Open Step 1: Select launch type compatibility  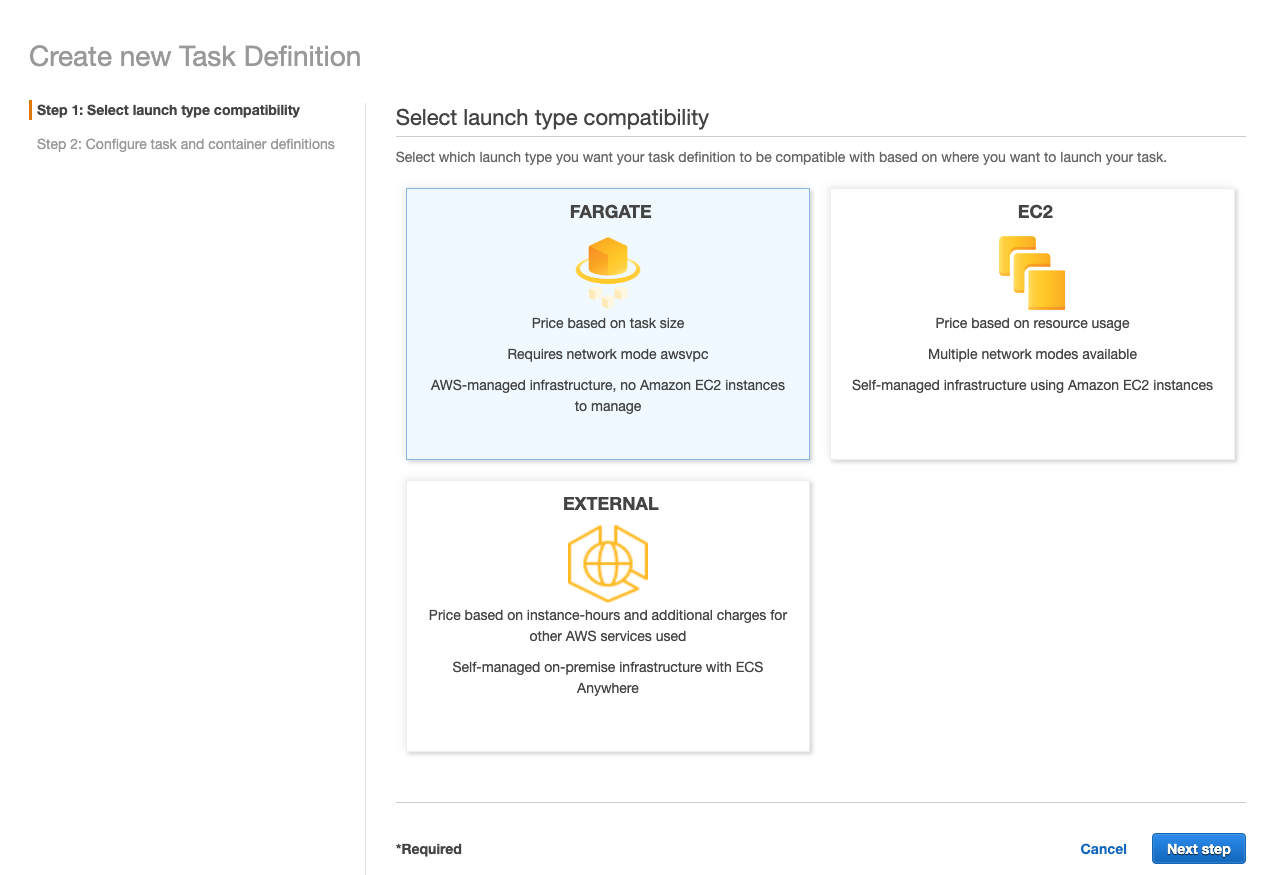[168, 110]
